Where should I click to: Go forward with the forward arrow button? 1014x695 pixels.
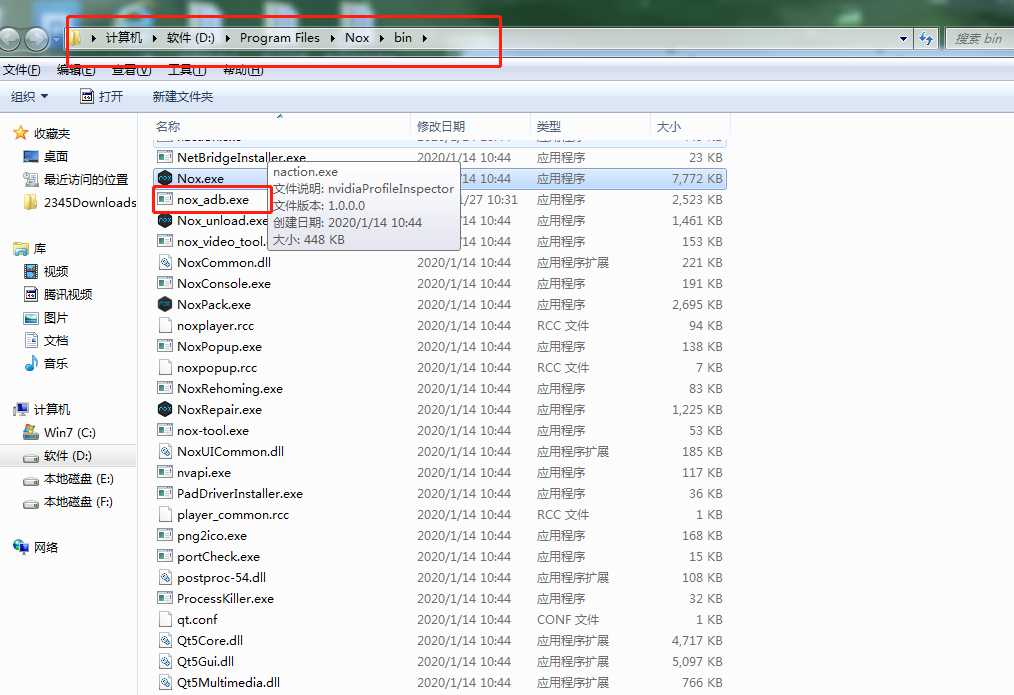pyautogui.click(x=36, y=39)
